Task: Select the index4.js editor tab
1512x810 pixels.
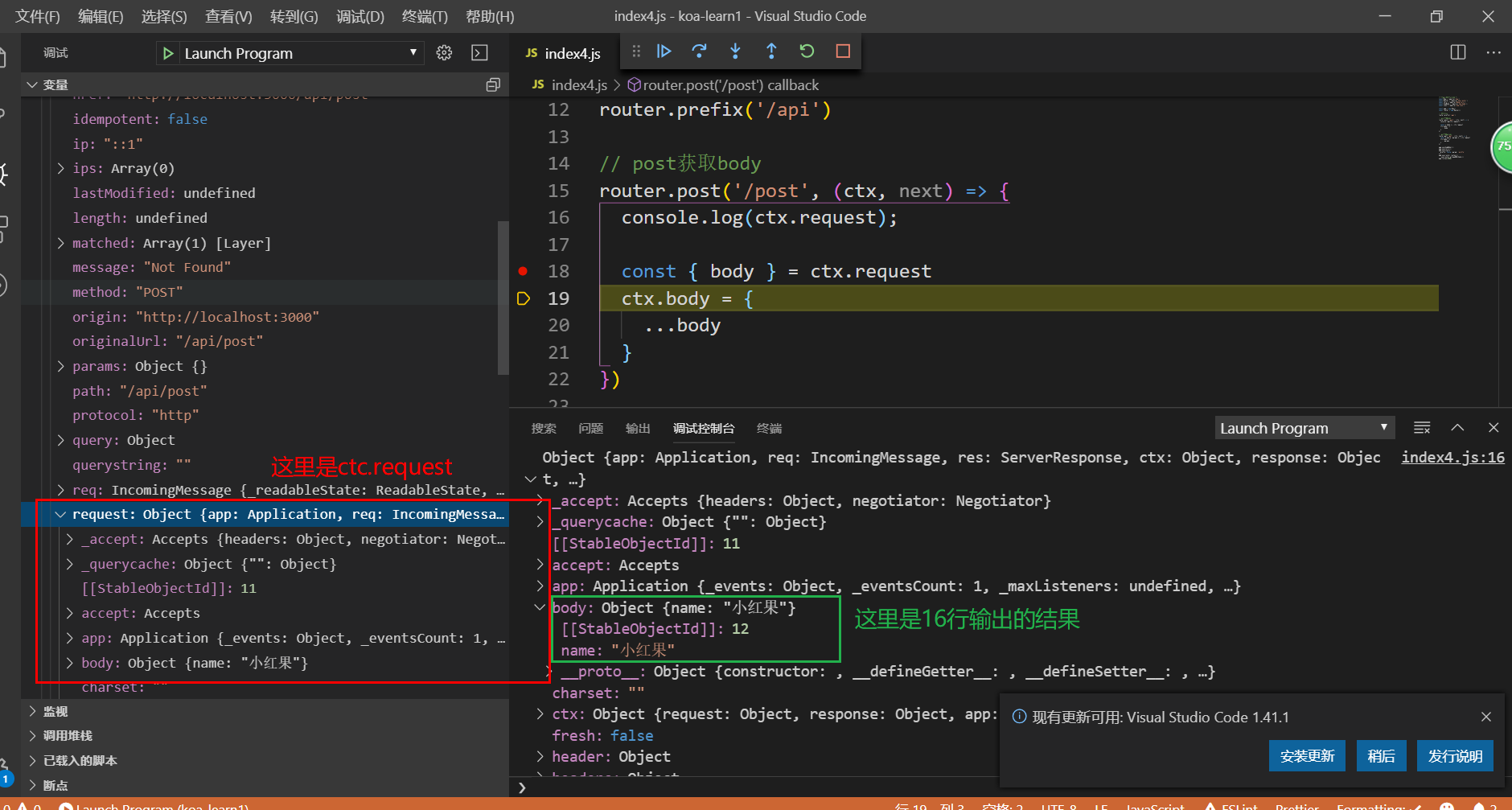Action: [563, 53]
